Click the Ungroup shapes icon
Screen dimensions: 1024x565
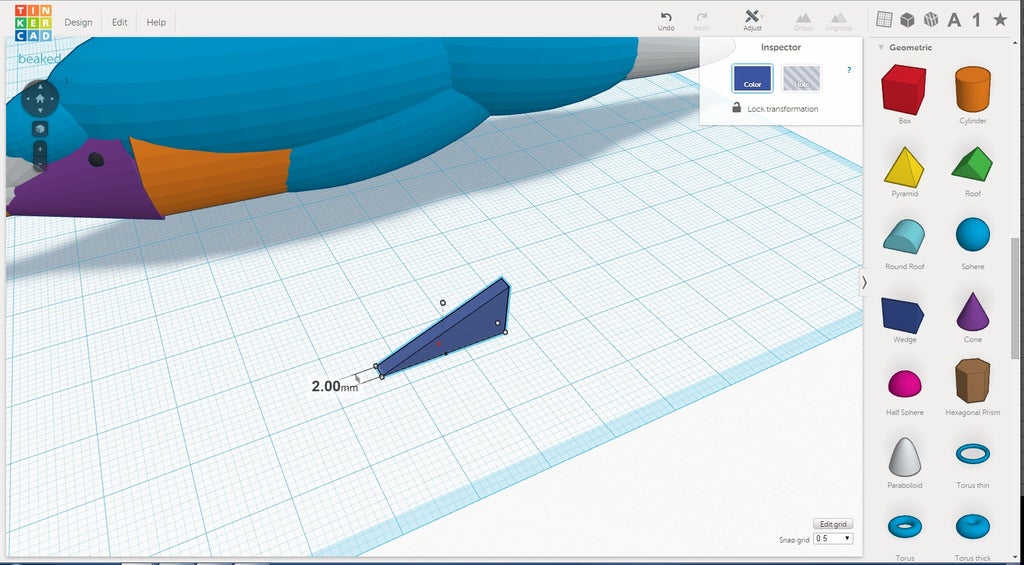coord(839,21)
